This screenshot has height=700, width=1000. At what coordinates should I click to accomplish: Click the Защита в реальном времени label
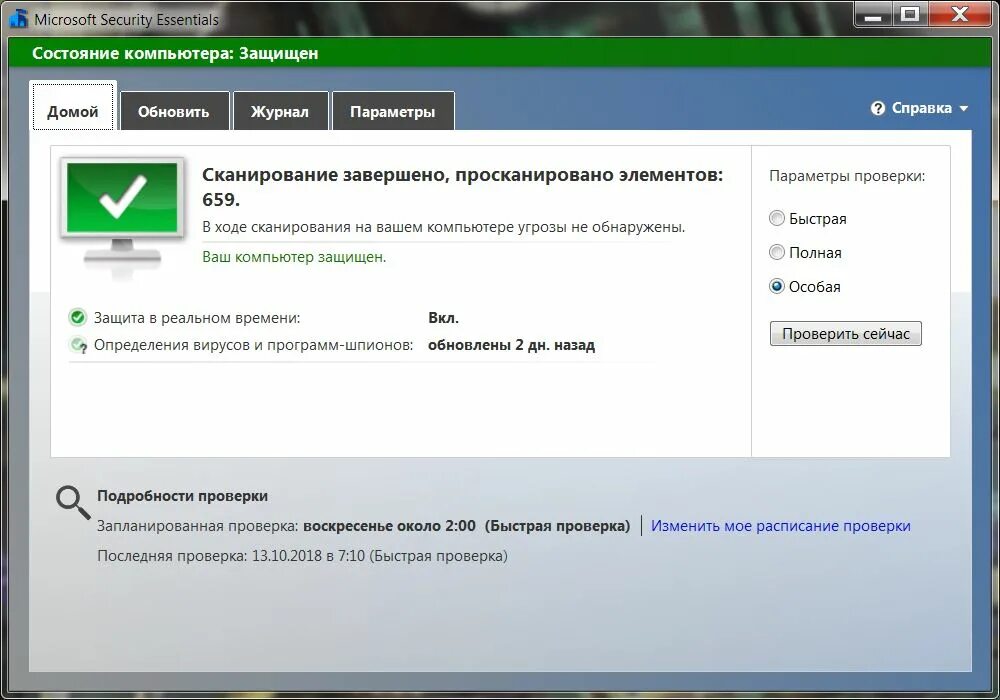pos(197,317)
